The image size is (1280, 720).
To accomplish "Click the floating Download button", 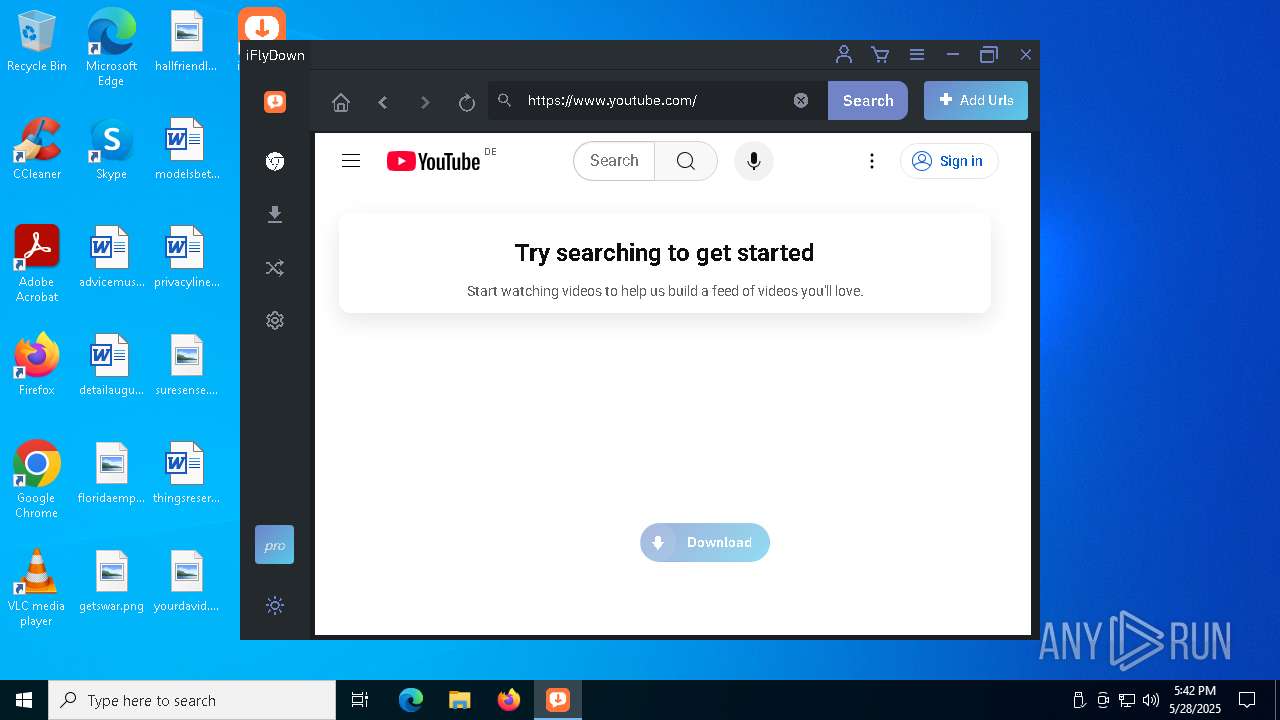I will pos(705,542).
